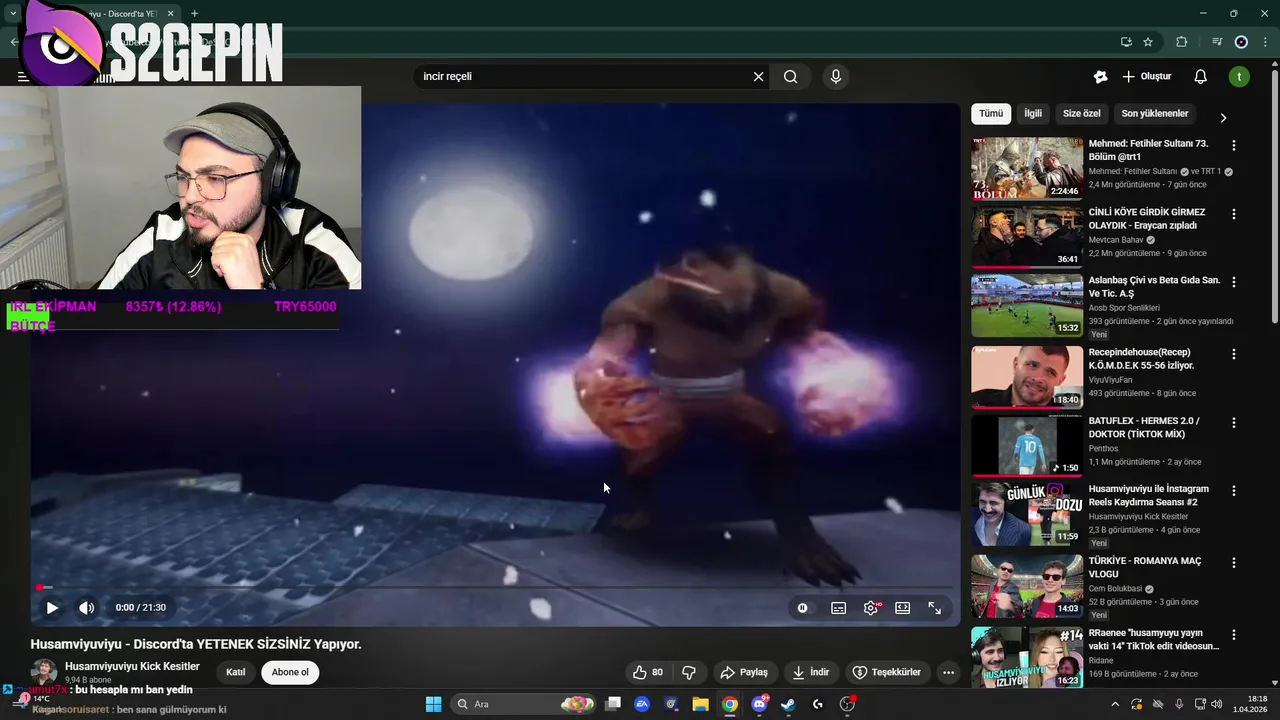Image resolution: width=1280 pixels, height=720 pixels.
Task: Open options menu for Aslanbaş Çivi video
Action: click(1233, 282)
